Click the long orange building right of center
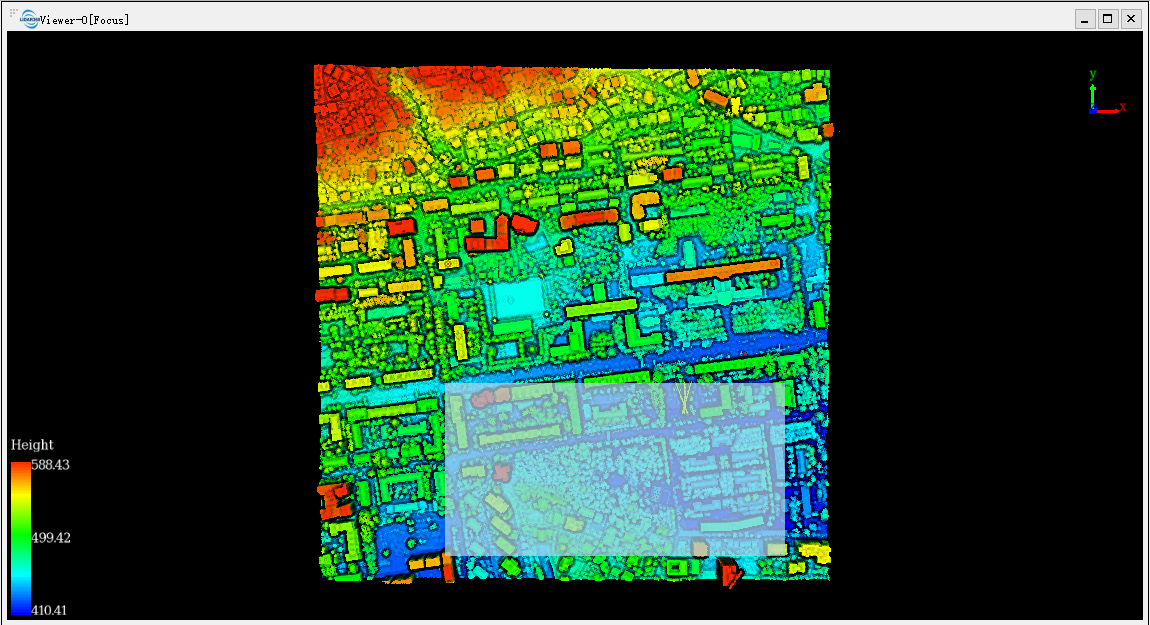The width and height of the screenshot is (1150, 625). tap(722, 270)
